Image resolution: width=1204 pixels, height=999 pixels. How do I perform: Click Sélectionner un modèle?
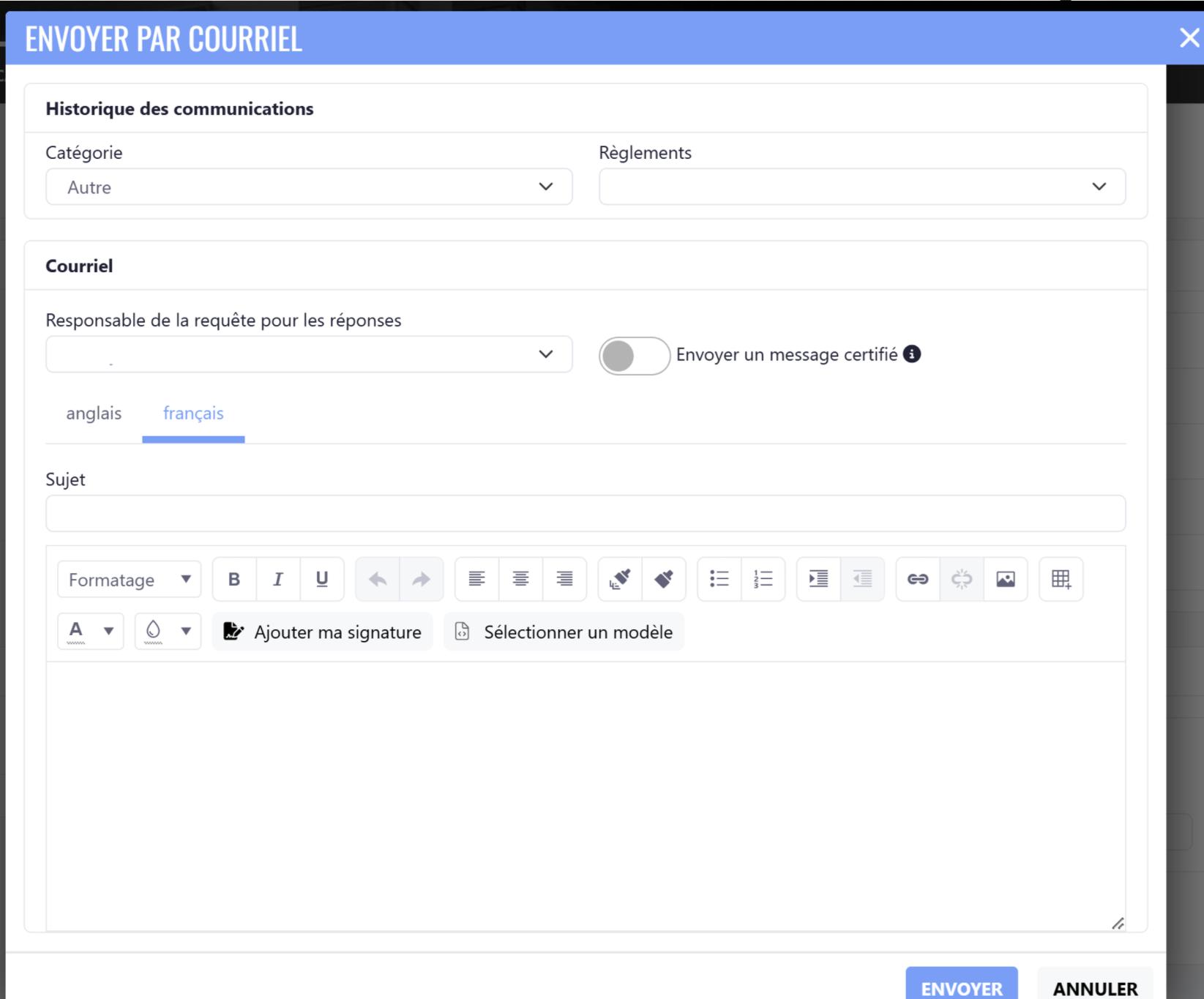[564, 632]
